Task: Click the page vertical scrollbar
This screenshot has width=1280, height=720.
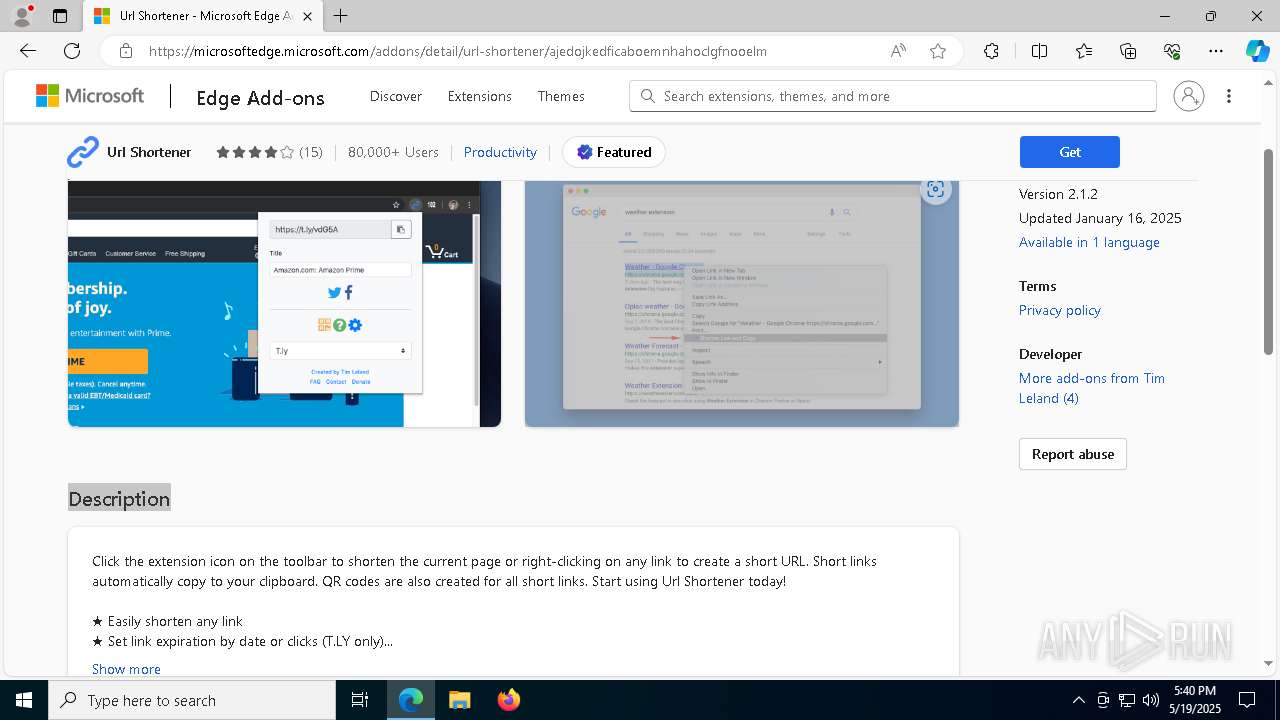Action: 1269,252
